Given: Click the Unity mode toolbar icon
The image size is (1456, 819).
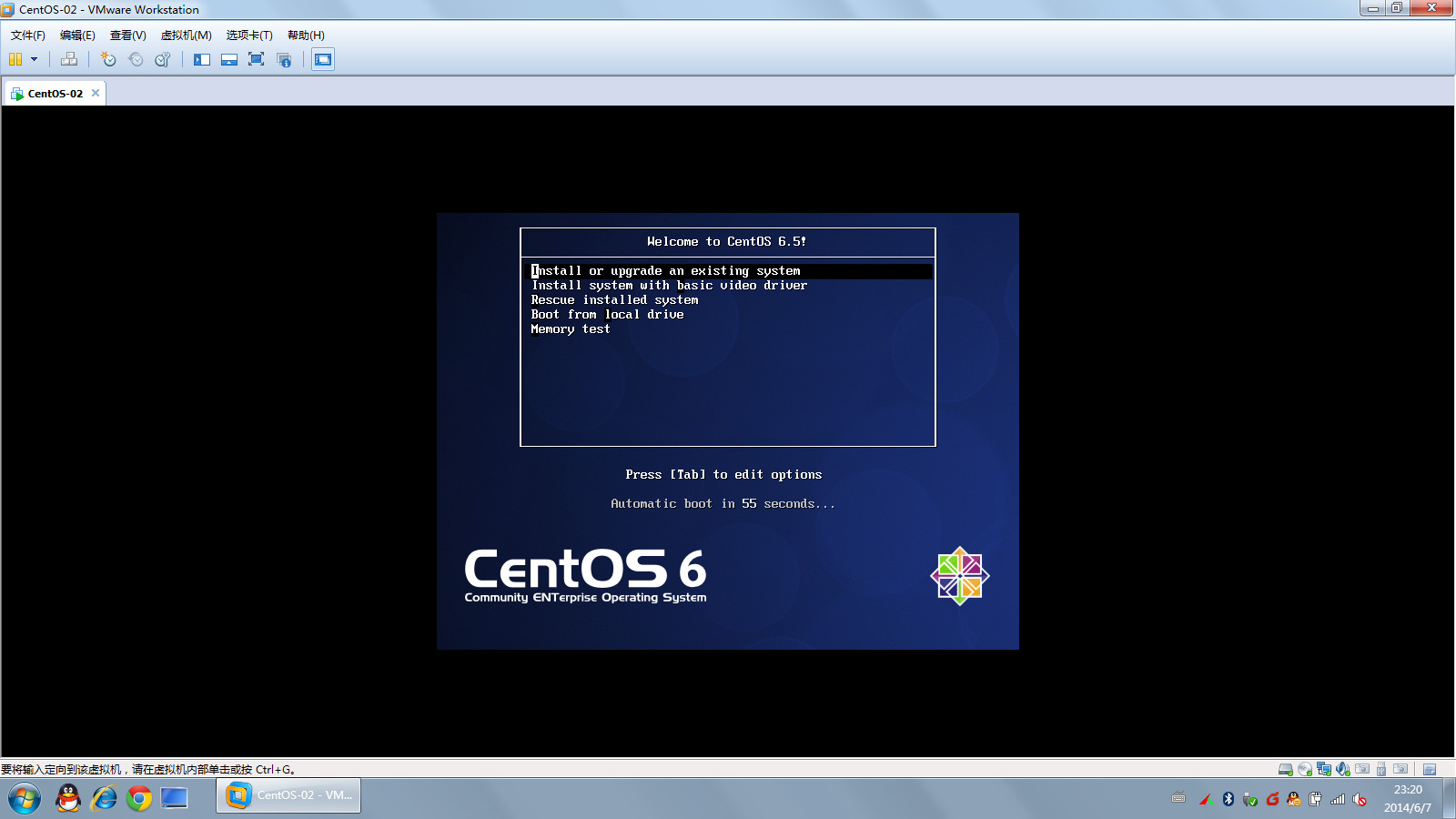Looking at the screenshot, I should pos(285,59).
